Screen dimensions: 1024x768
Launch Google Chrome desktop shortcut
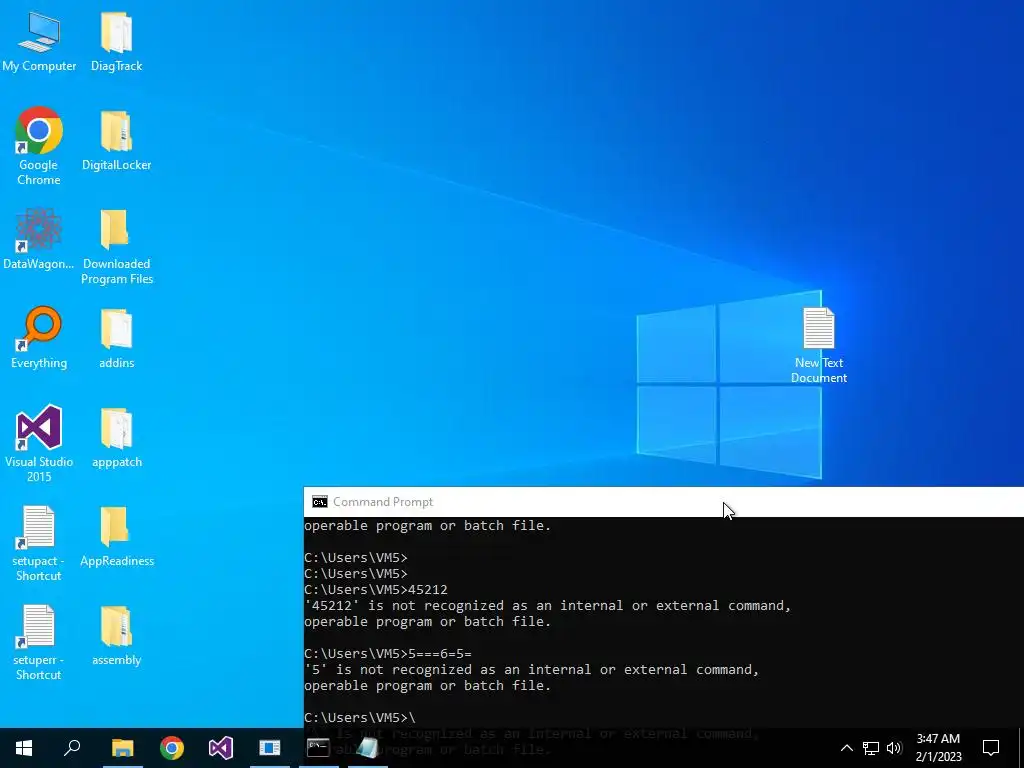[39, 146]
